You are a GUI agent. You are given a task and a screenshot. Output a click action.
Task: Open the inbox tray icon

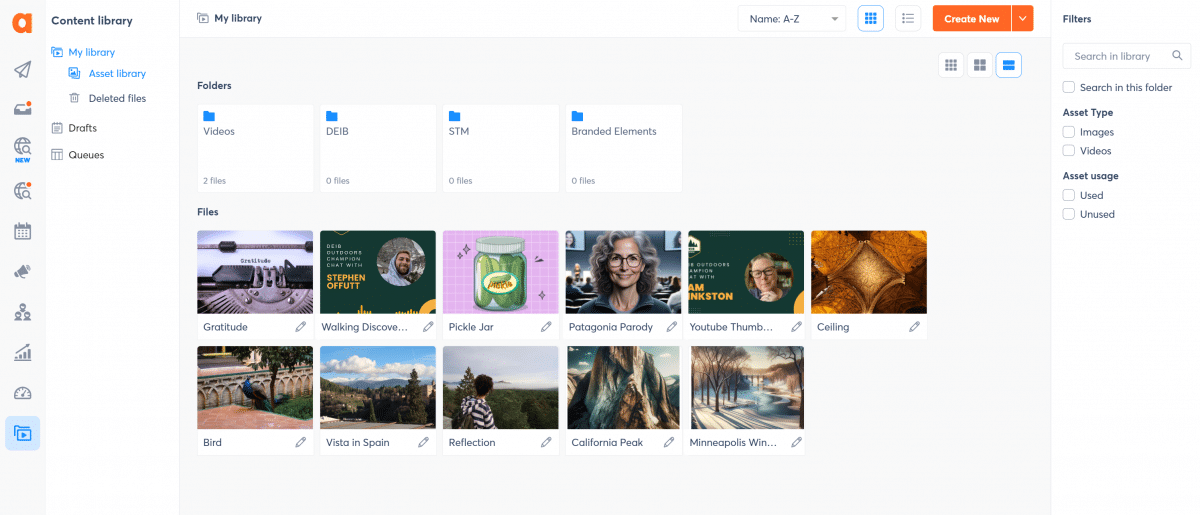(x=22, y=109)
